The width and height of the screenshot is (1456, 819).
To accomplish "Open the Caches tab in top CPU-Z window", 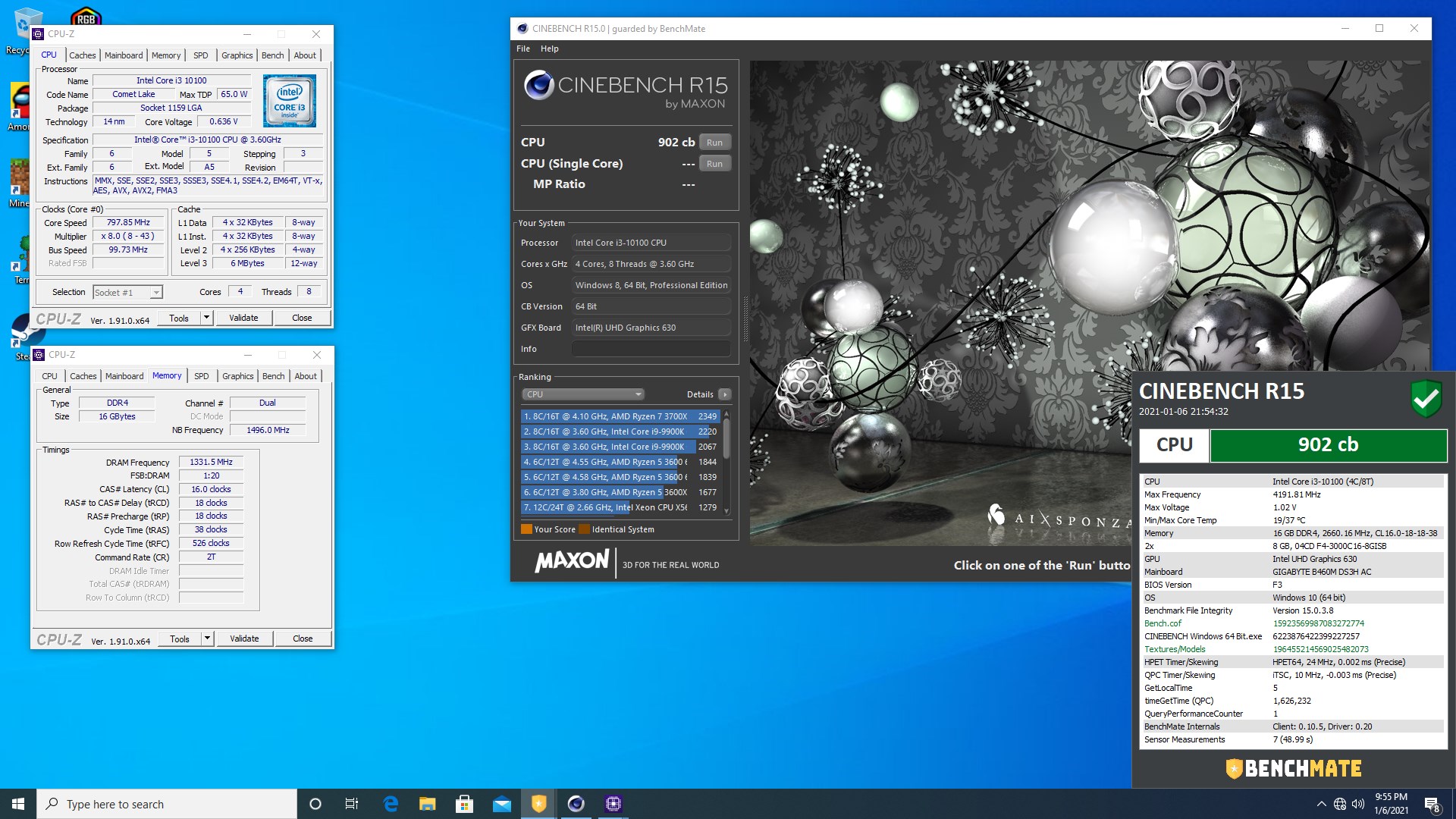I will tap(82, 55).
